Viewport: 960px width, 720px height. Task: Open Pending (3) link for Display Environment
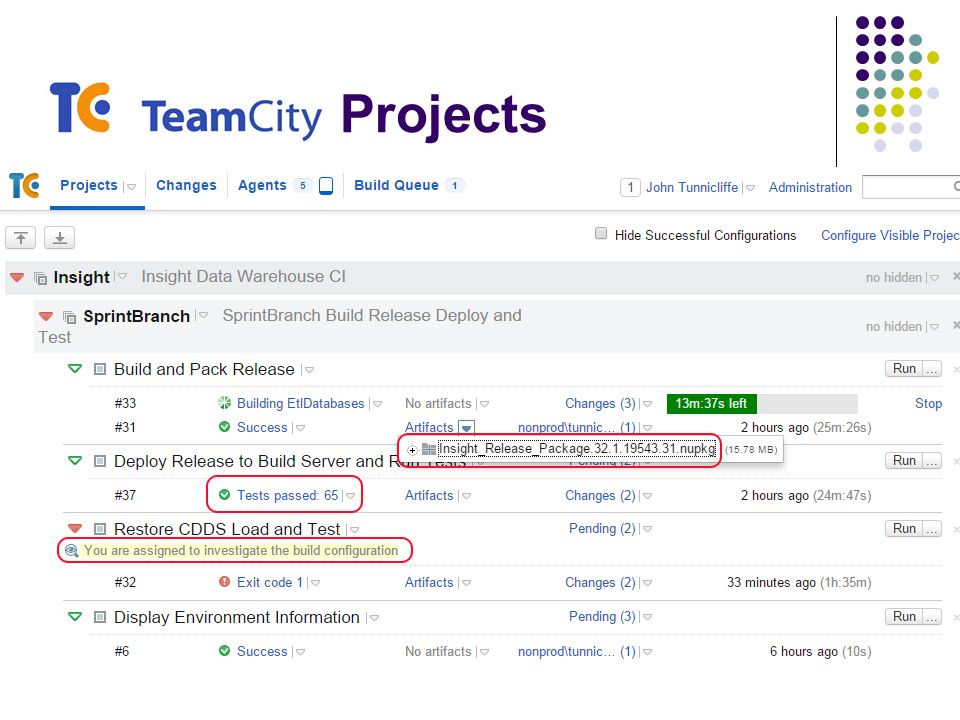(602, 617)
